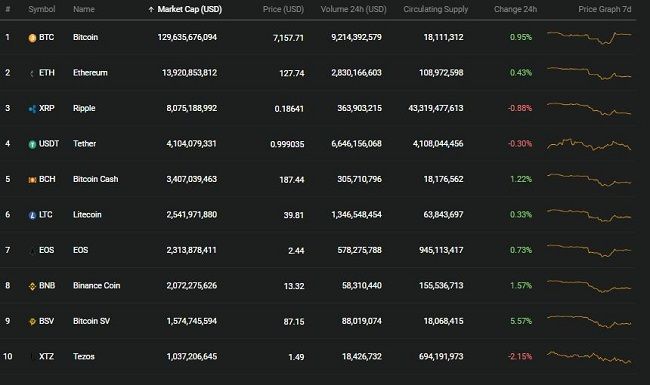
Task: Open the Tezos name link
Action: pos(84,356)
